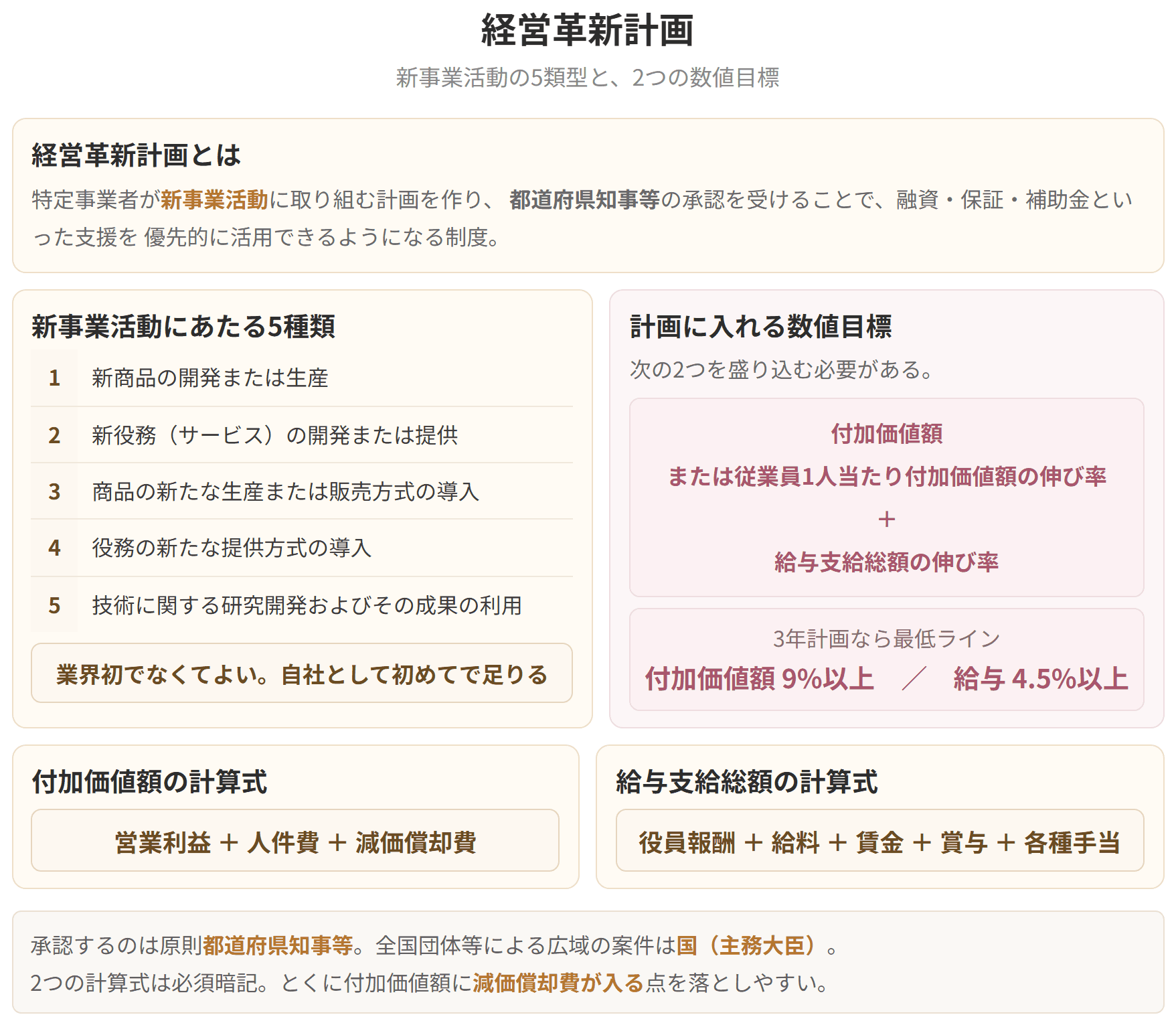This screenshot has height=1025, width=1176.
Task: Click 役員報酬 in the salary formula
Action: click(x=687, y=843)
